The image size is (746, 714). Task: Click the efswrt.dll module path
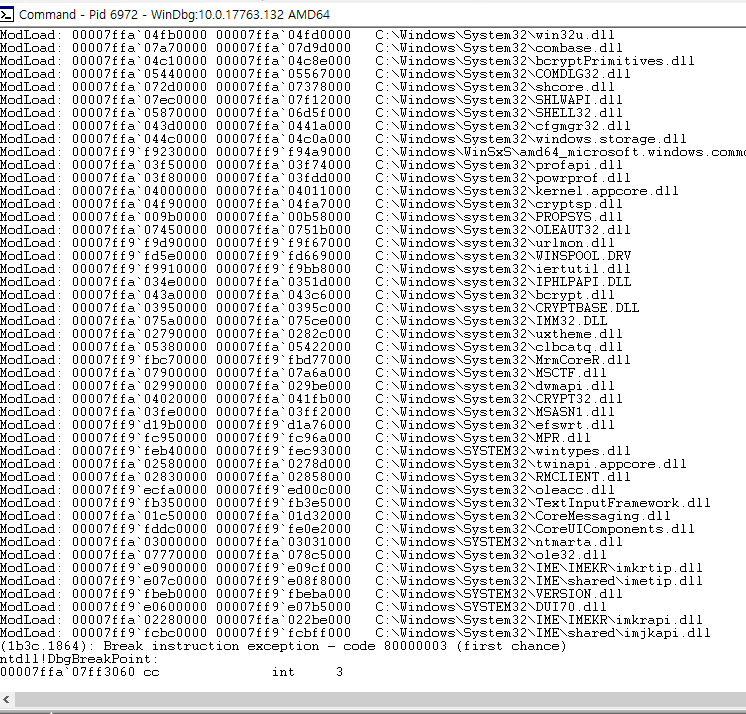[495, 425]
